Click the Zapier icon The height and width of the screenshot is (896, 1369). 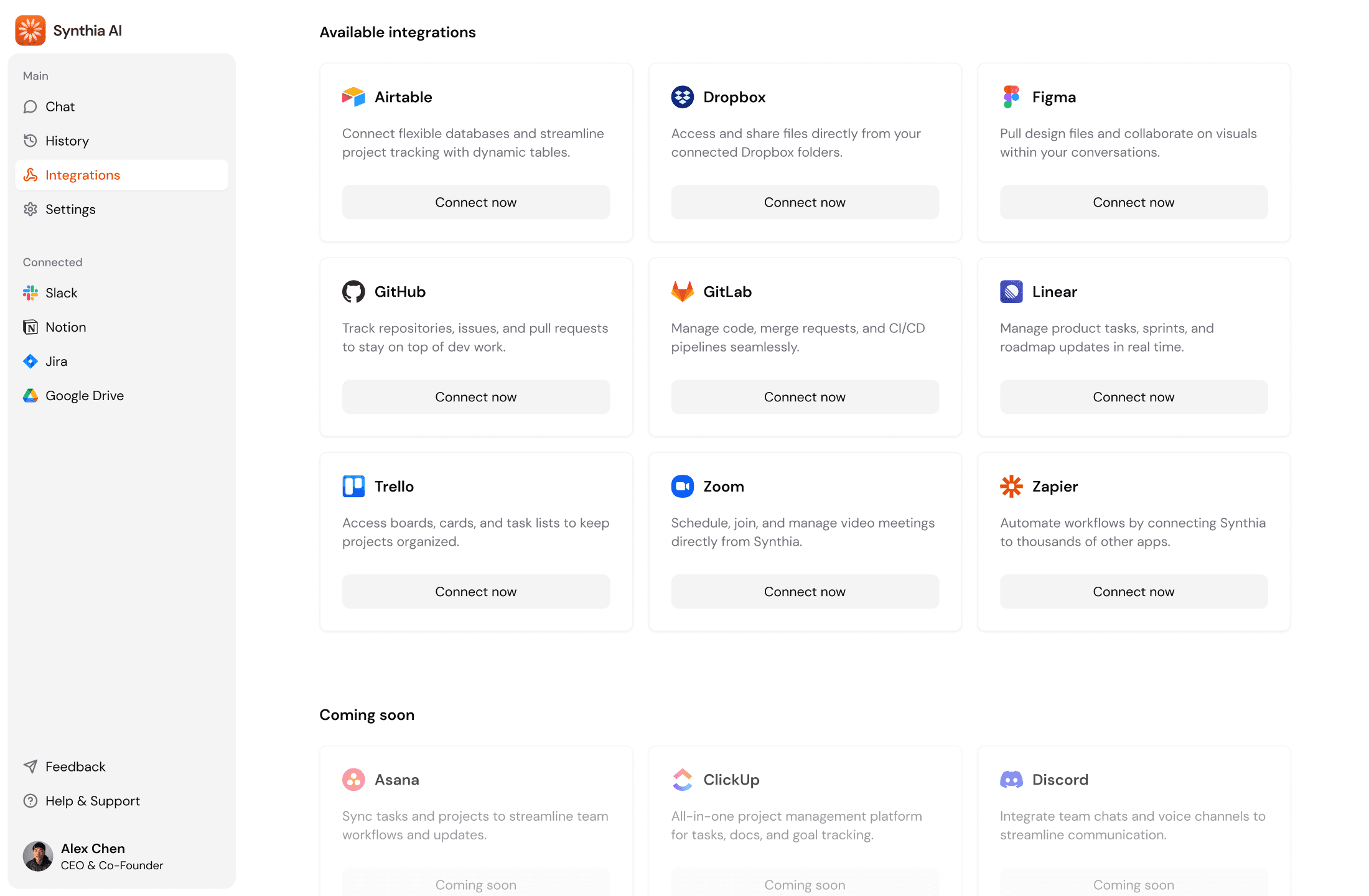[x=1011, y=486]
